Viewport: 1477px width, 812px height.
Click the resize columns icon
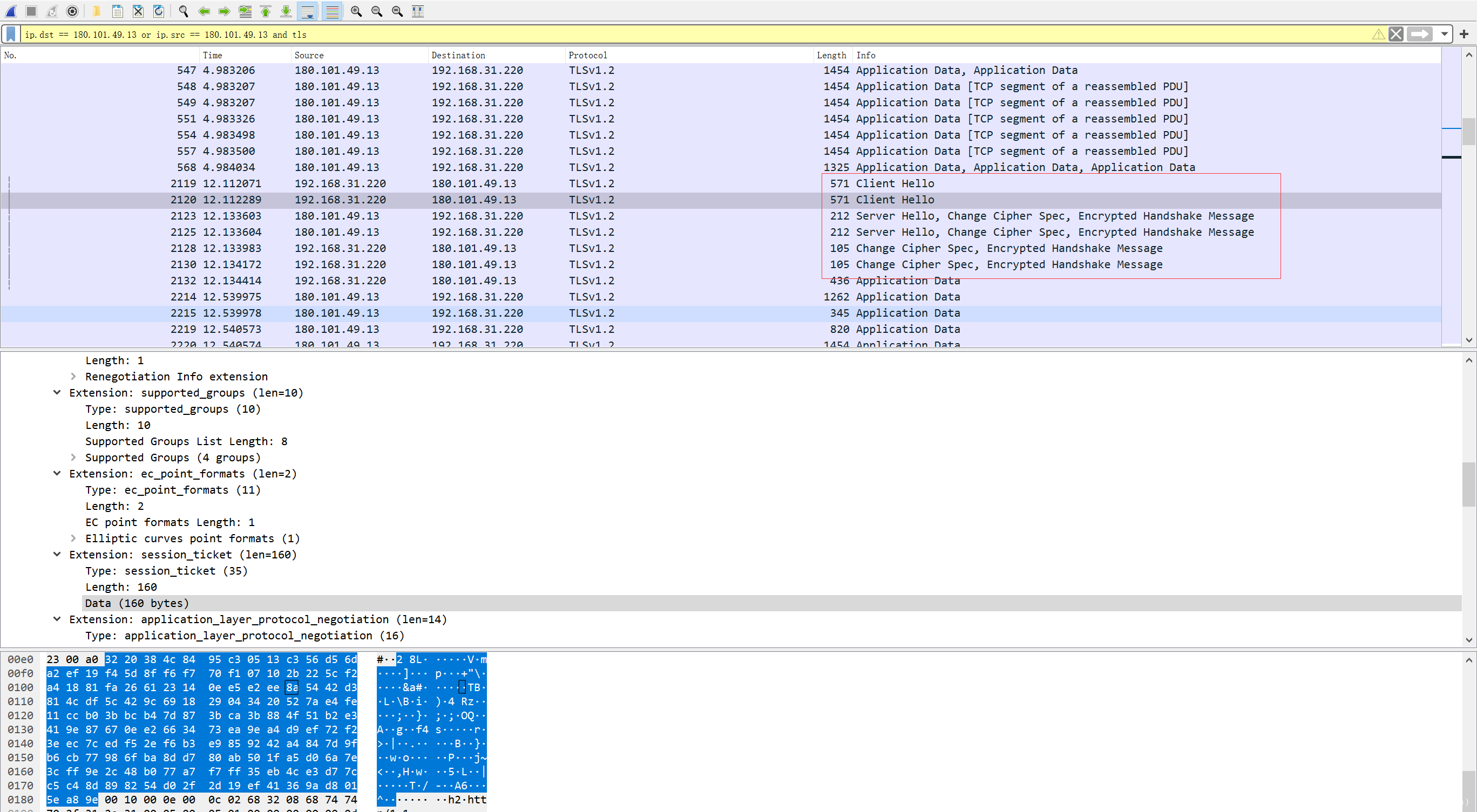tap(418, 11)
